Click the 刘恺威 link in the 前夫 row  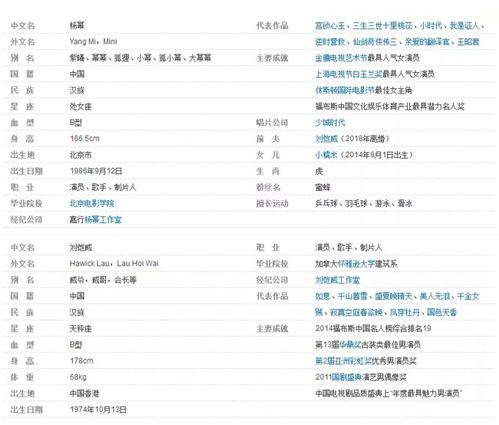pos(326,139)
